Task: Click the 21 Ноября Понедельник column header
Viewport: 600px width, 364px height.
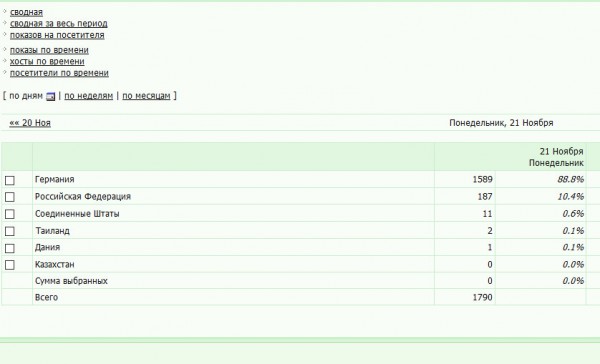Action: click(x=556, y=157)
